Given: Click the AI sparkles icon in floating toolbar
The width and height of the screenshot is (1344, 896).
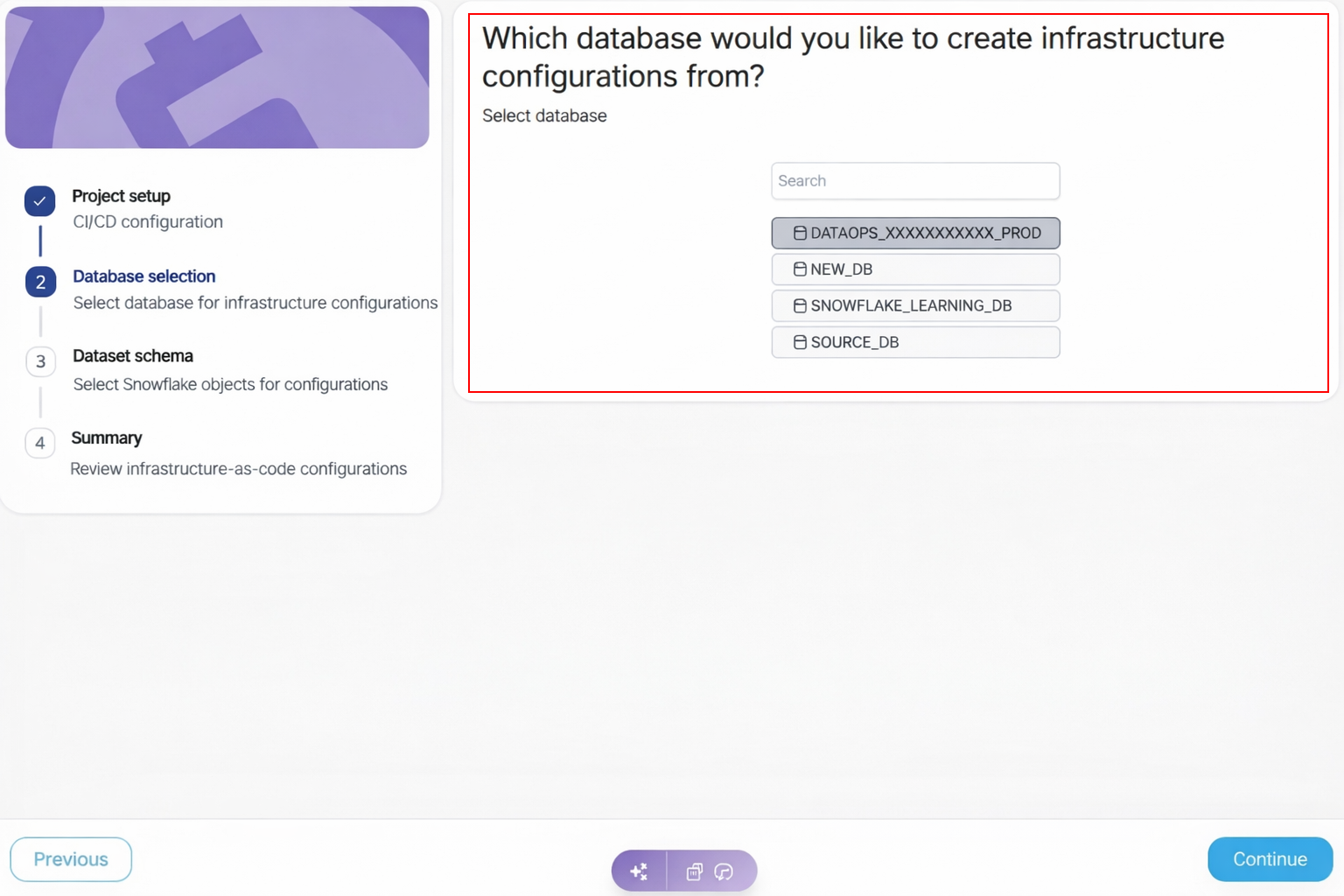Looking at the screenshot, I should coord(639,871).
